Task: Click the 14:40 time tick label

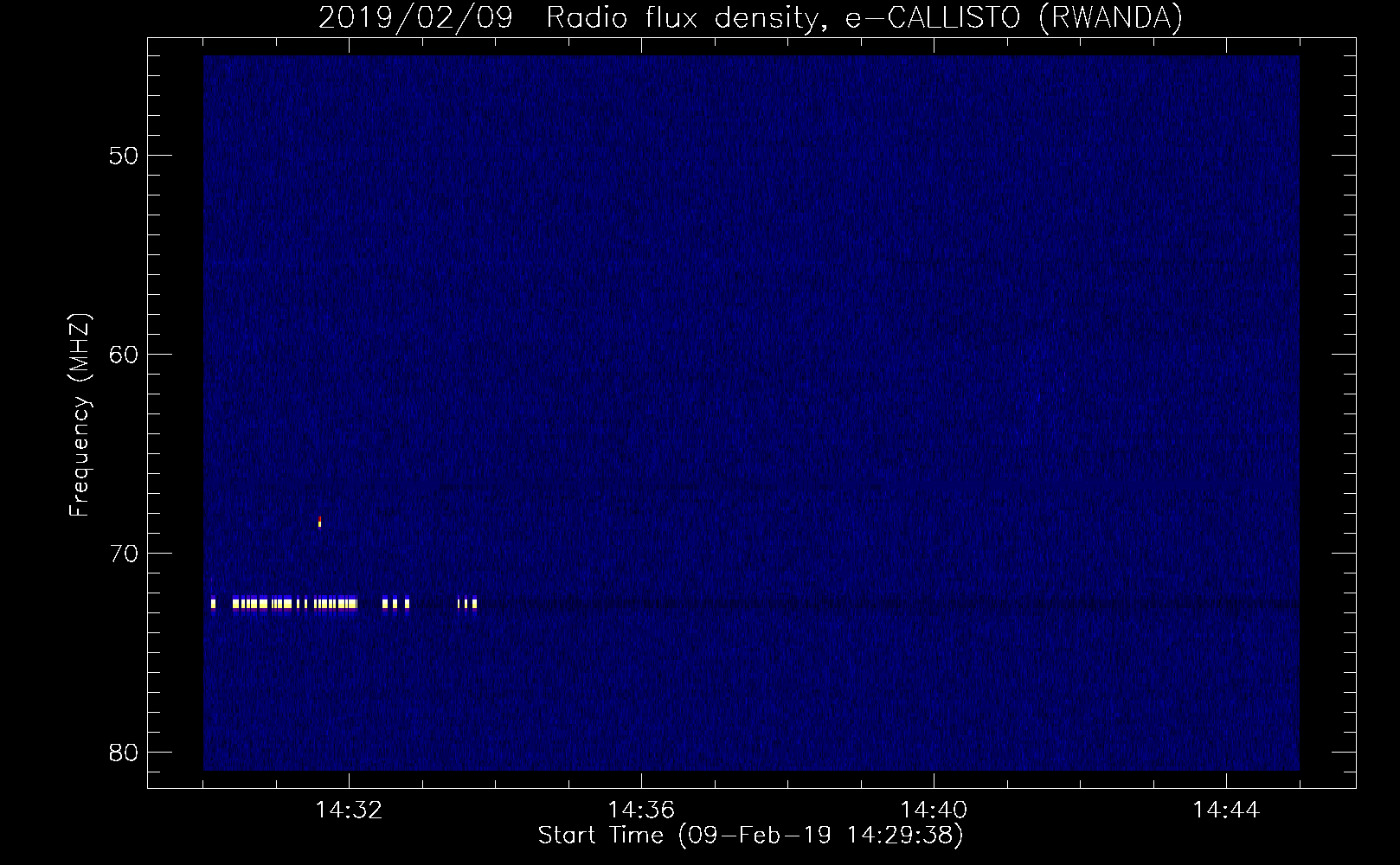Action: click(934, 811)
